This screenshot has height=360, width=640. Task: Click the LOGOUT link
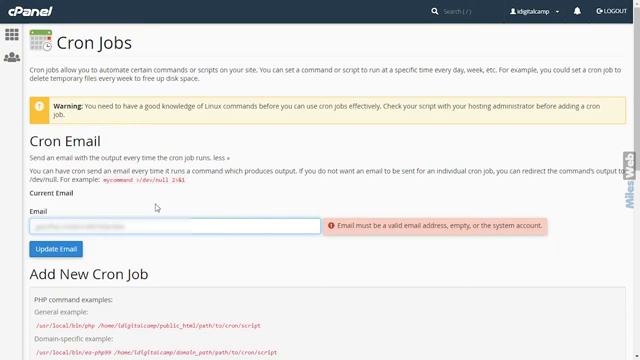(611, 11)
